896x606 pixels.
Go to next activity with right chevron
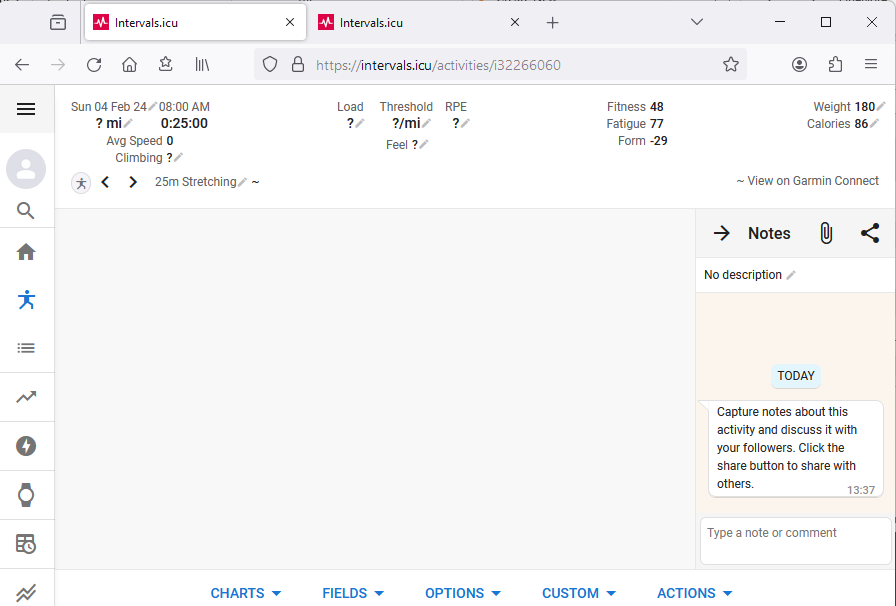click(133, 182)
